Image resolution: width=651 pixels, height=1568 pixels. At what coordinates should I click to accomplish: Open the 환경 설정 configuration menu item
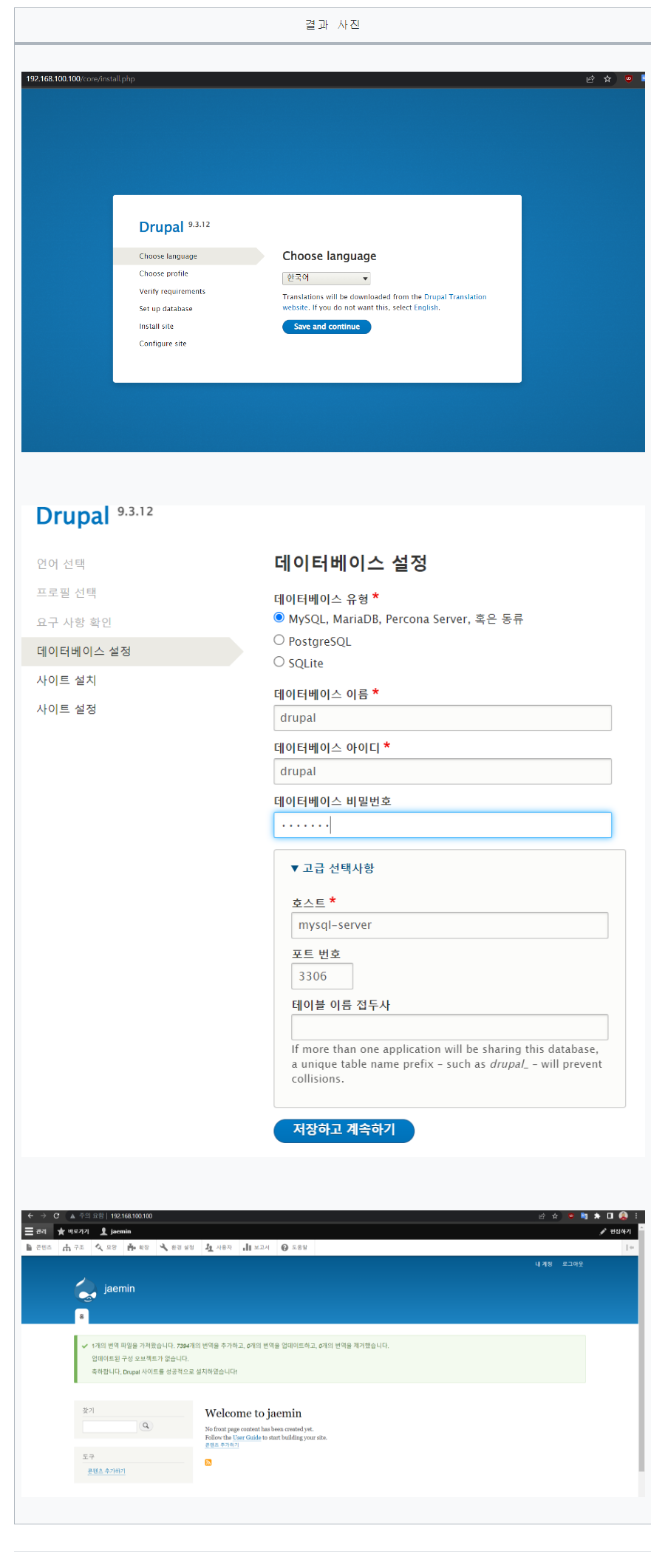click(177, 1247)
